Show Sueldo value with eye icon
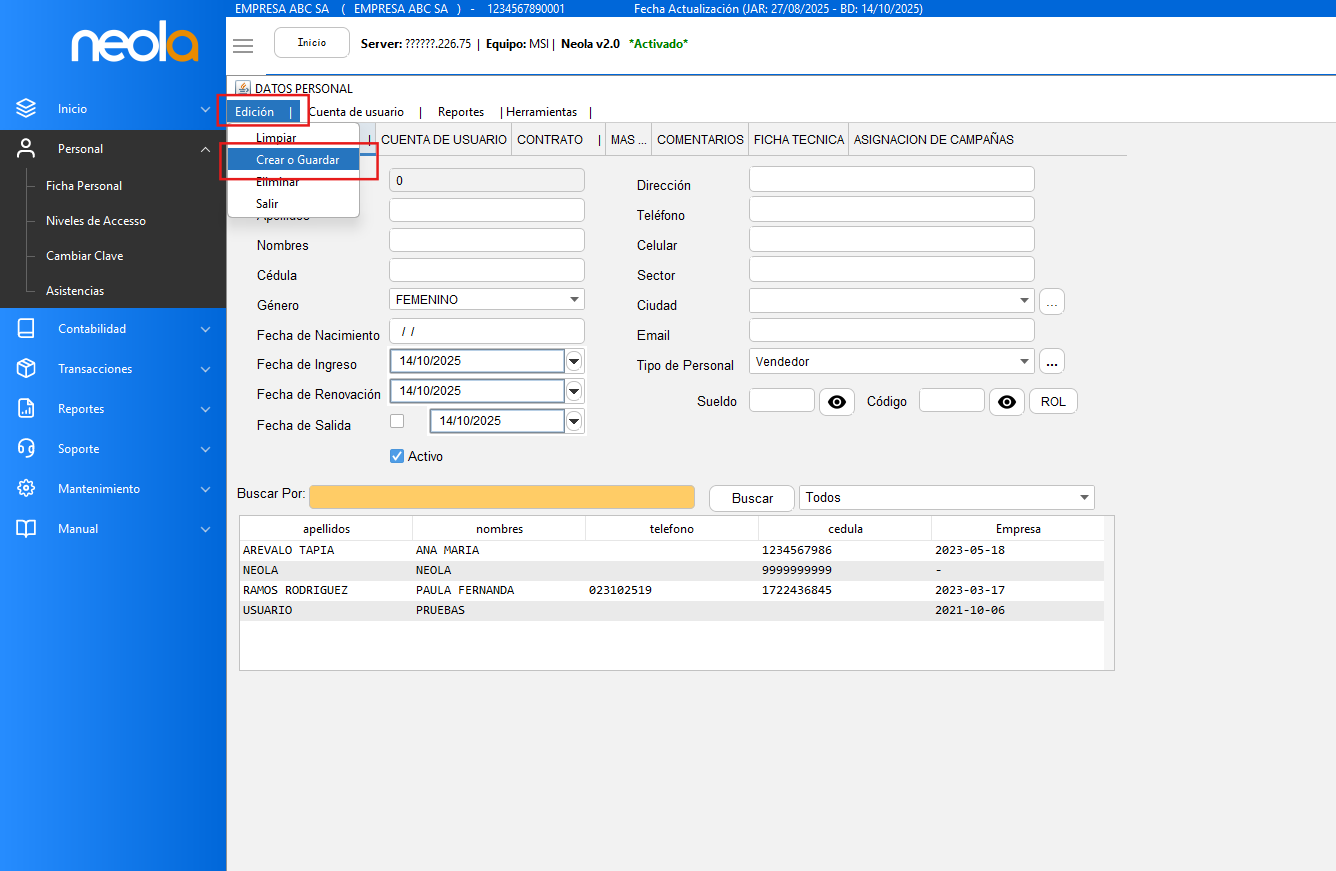1336x871 pixels. [837, 402]
